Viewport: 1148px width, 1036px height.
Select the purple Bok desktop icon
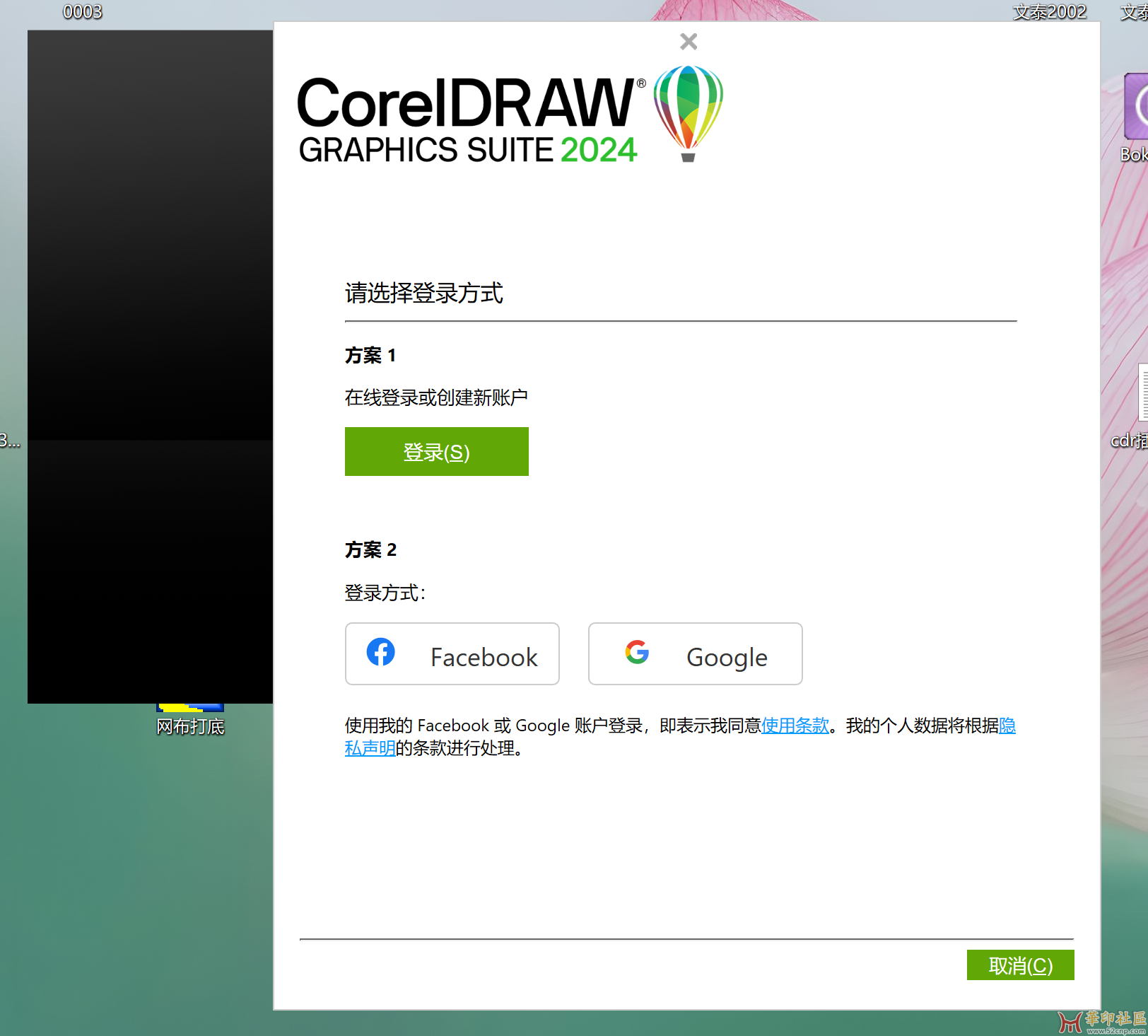tap(1135, 118)
